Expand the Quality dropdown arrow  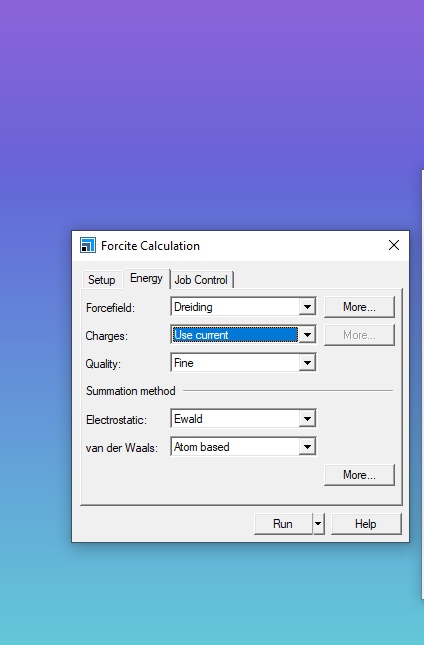coord(307,363)
